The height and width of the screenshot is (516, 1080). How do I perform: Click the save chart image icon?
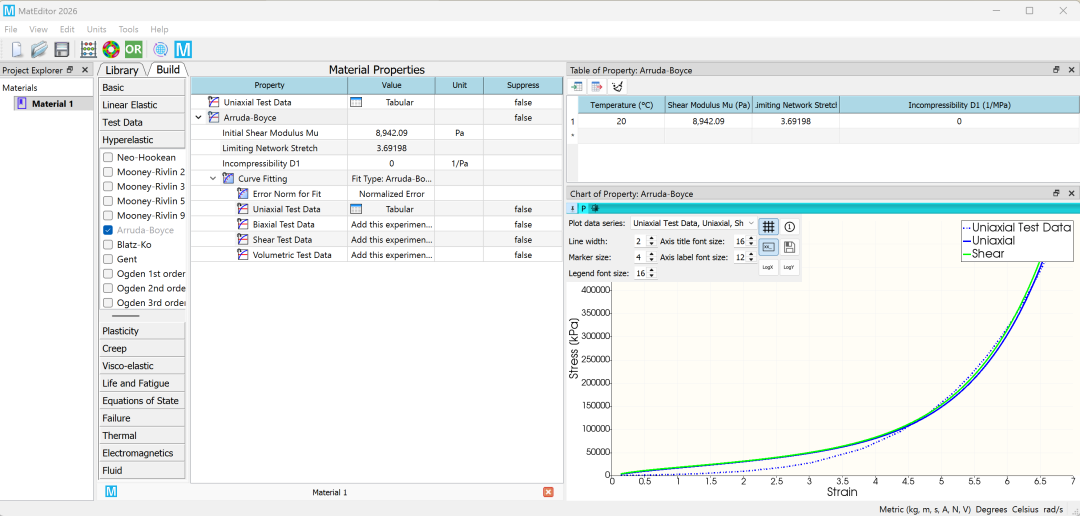[x=790, y=247]
